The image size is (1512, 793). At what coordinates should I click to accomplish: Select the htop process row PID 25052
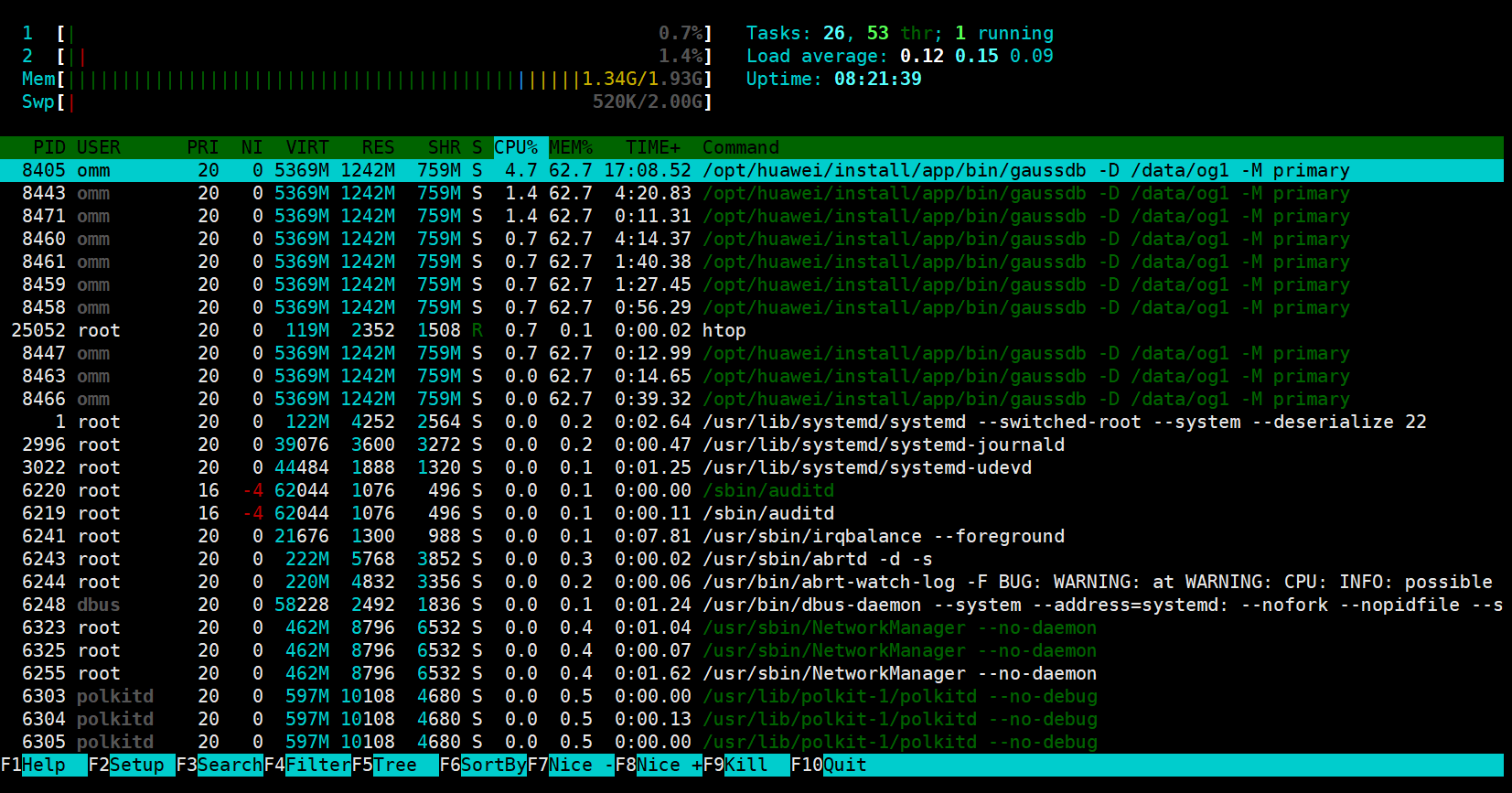point(752,330)
